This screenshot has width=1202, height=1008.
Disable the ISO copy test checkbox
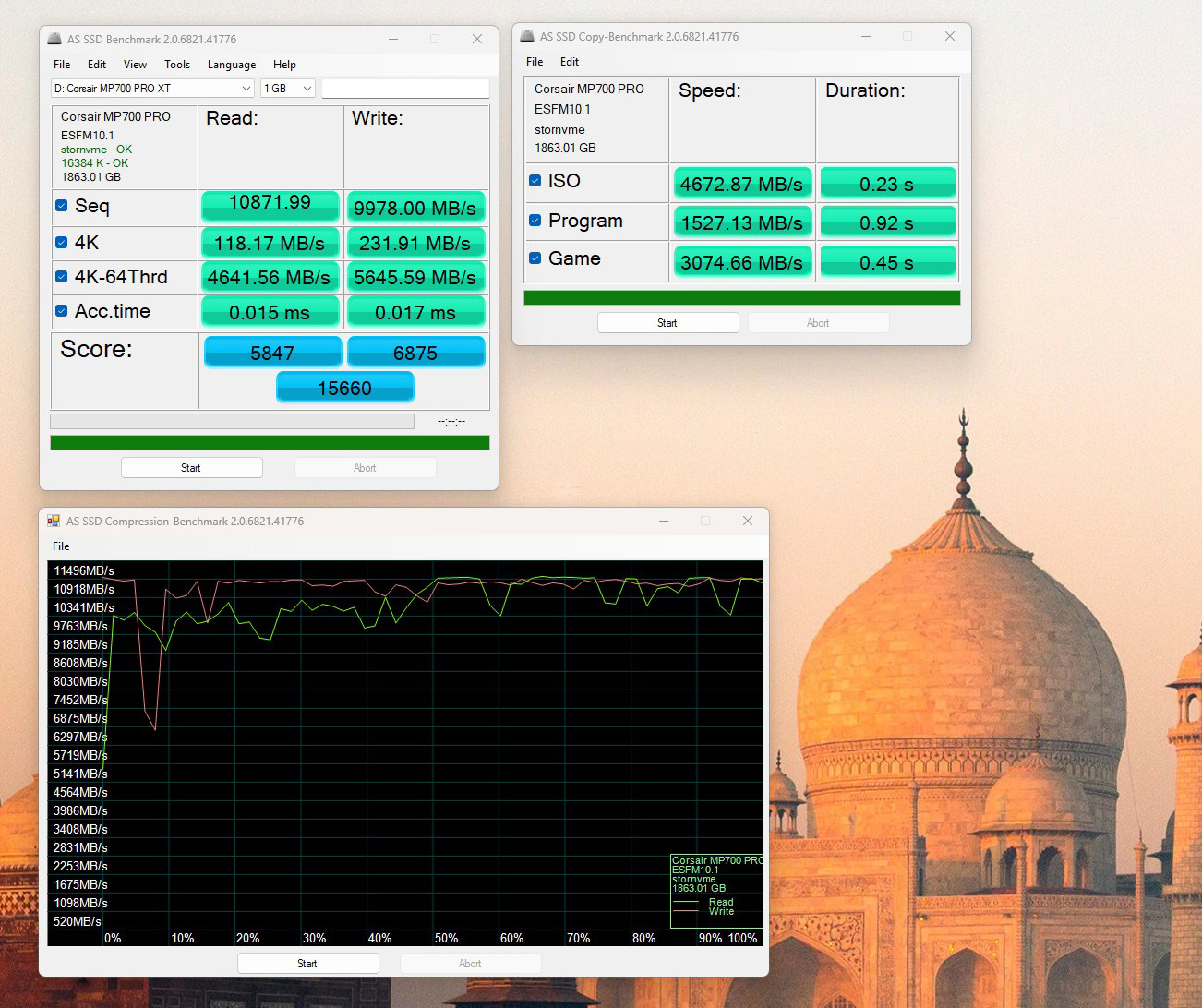click(x=535, y=181)
